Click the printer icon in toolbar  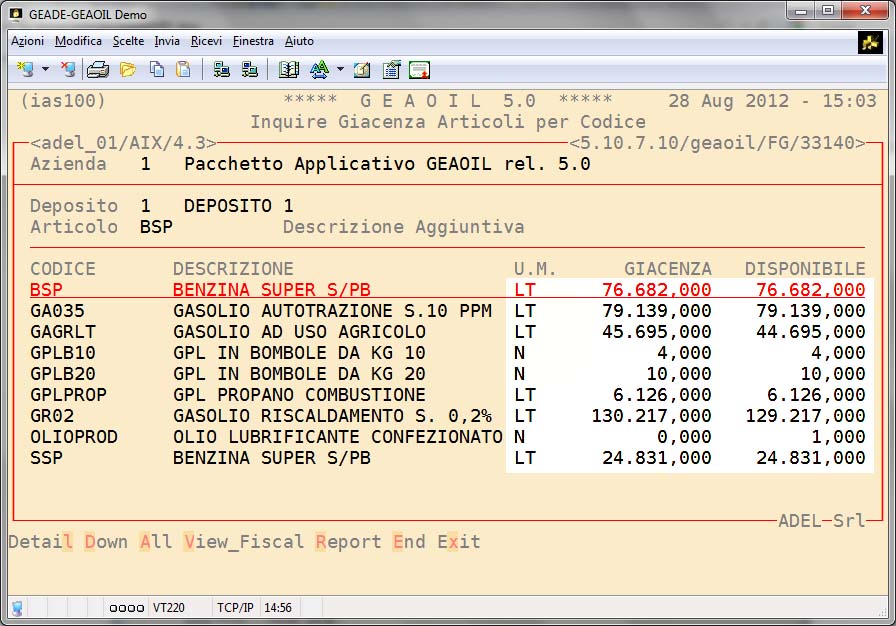click(x=97, y=69)
